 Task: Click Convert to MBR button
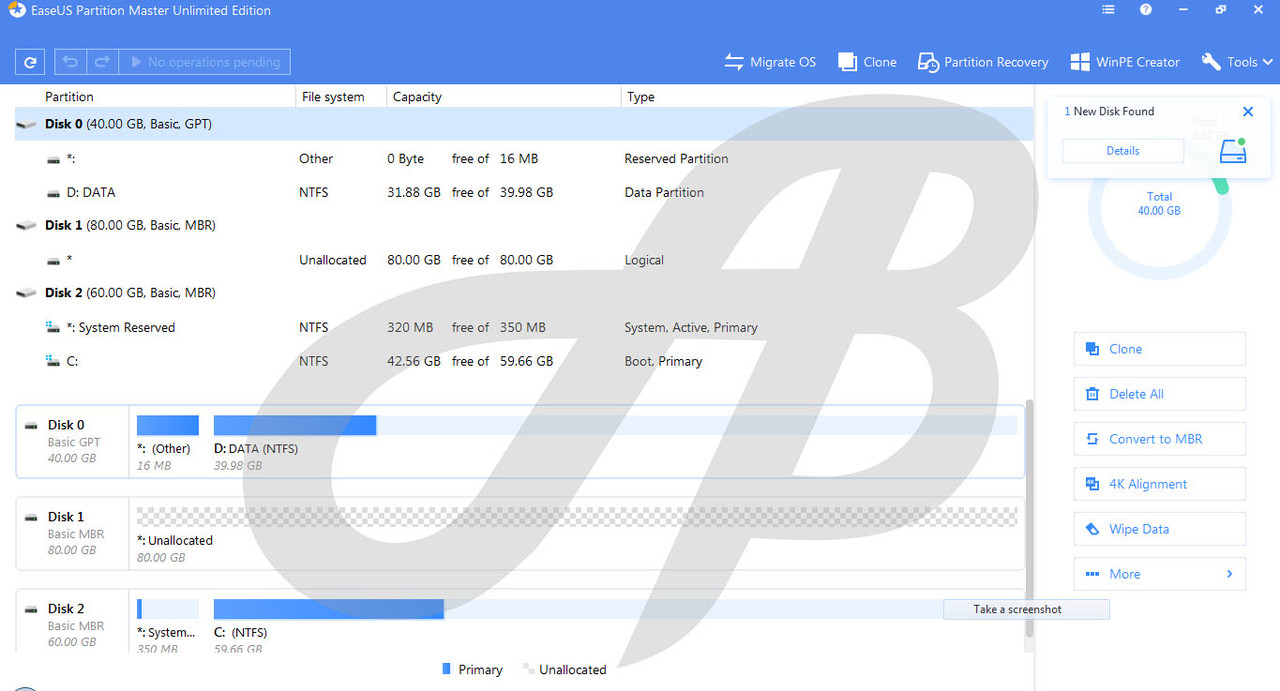[1159, 439]
